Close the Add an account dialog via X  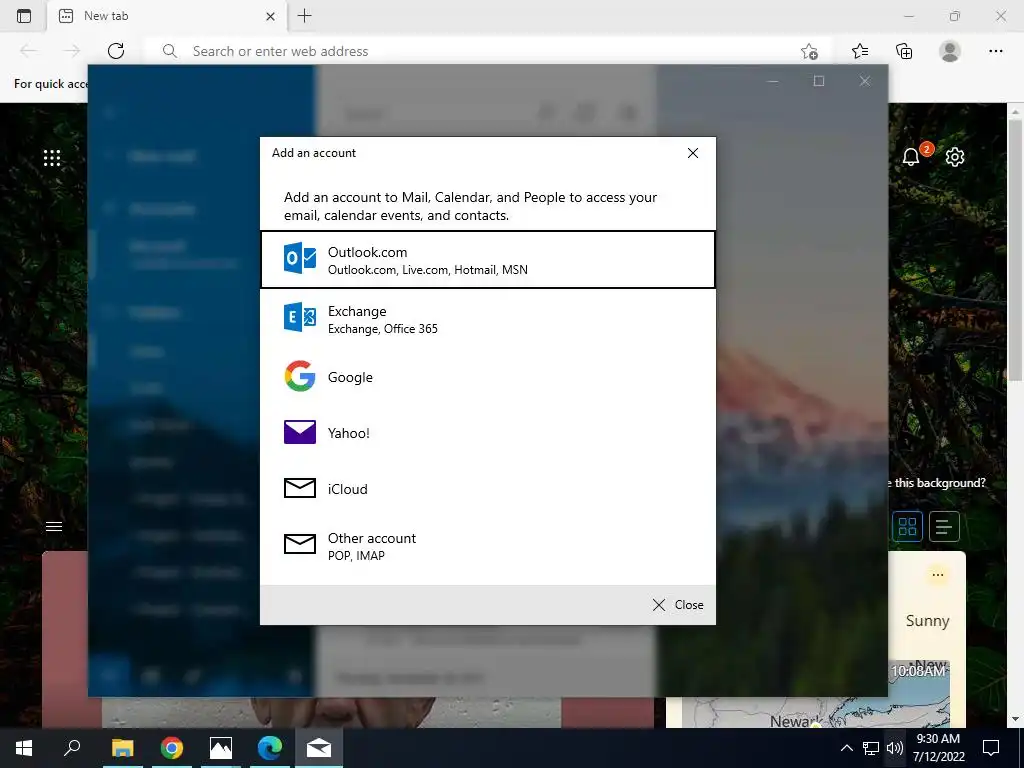pos(693,153)
